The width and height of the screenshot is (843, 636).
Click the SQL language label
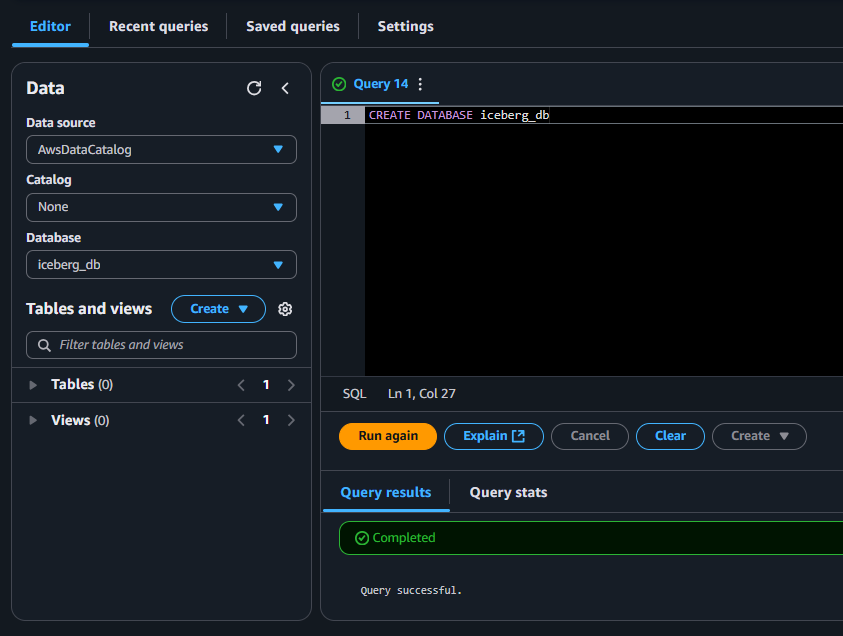[354, 394]
